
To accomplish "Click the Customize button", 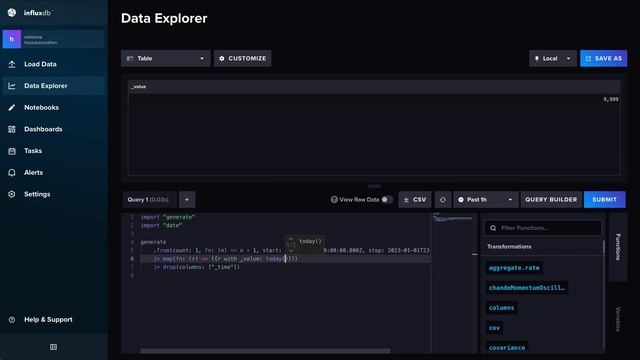I will click(242, 58).
